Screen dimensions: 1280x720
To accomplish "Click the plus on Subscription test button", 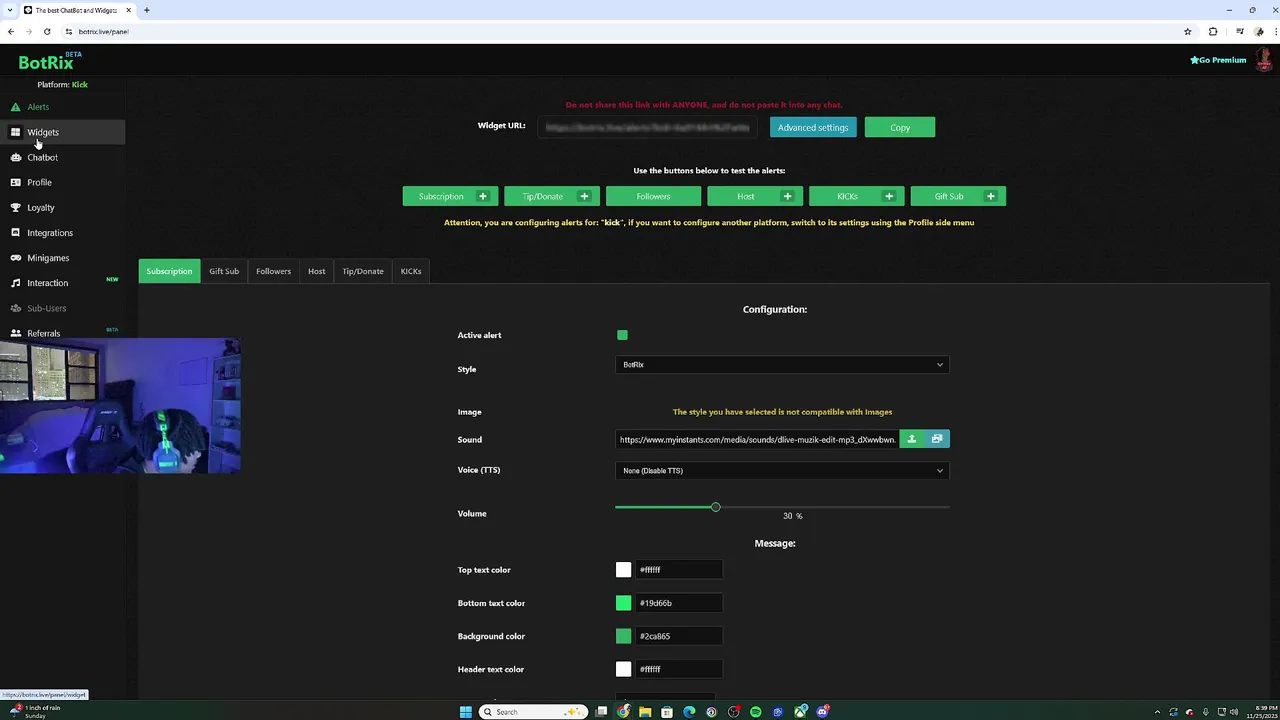I will point(482,196).
